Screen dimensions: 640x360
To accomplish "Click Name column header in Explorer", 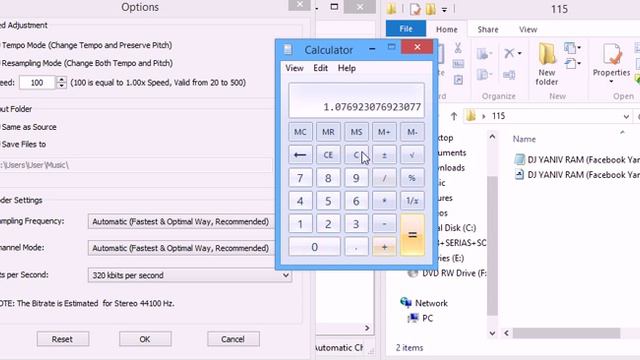I will pyautogui.click(x=524, y=139).
